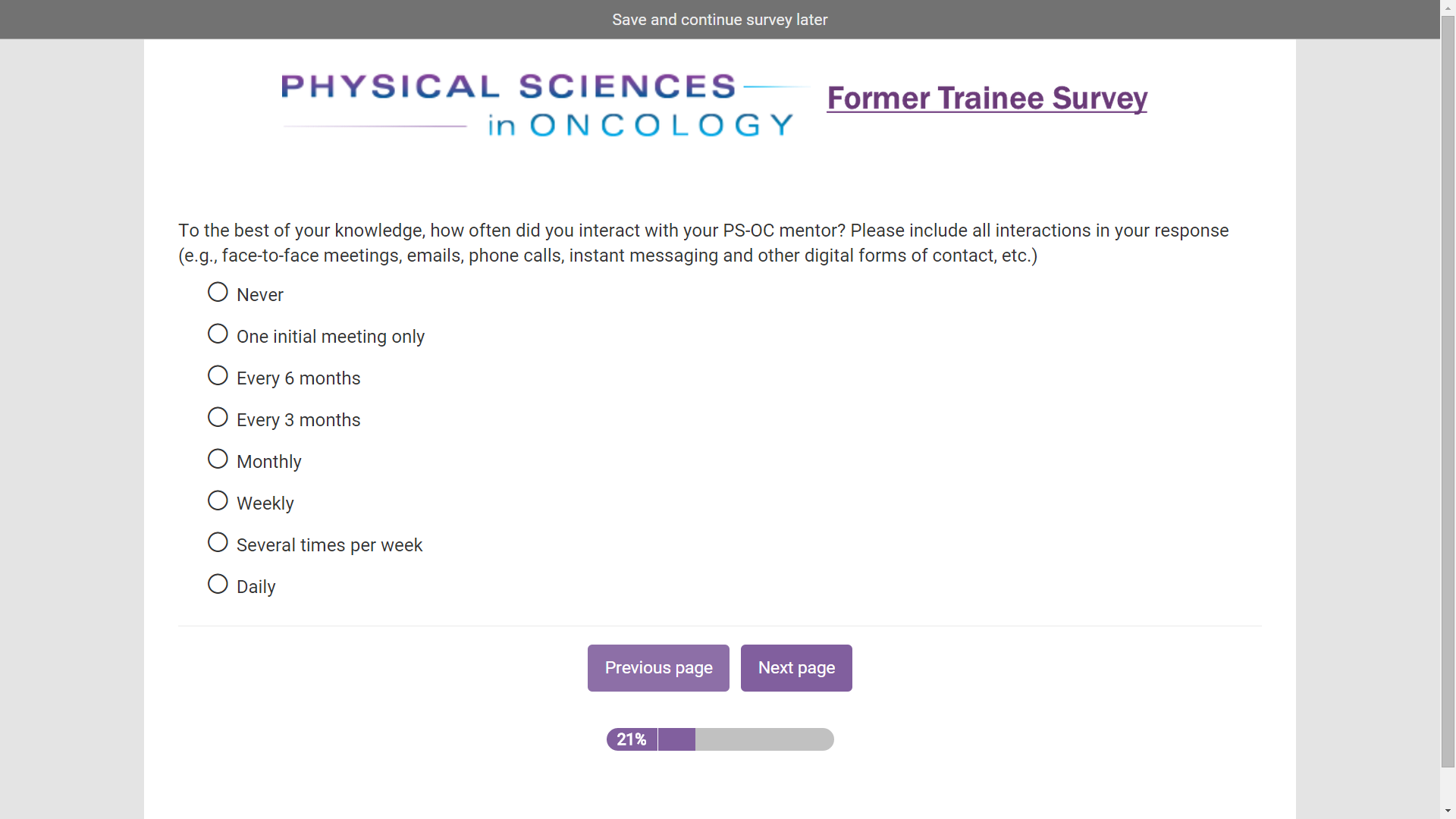Image resolution: width=1456 pixels, height=819 pixels.
Task: Choose One initial meeting only option
Action: (x=218, y=334)
